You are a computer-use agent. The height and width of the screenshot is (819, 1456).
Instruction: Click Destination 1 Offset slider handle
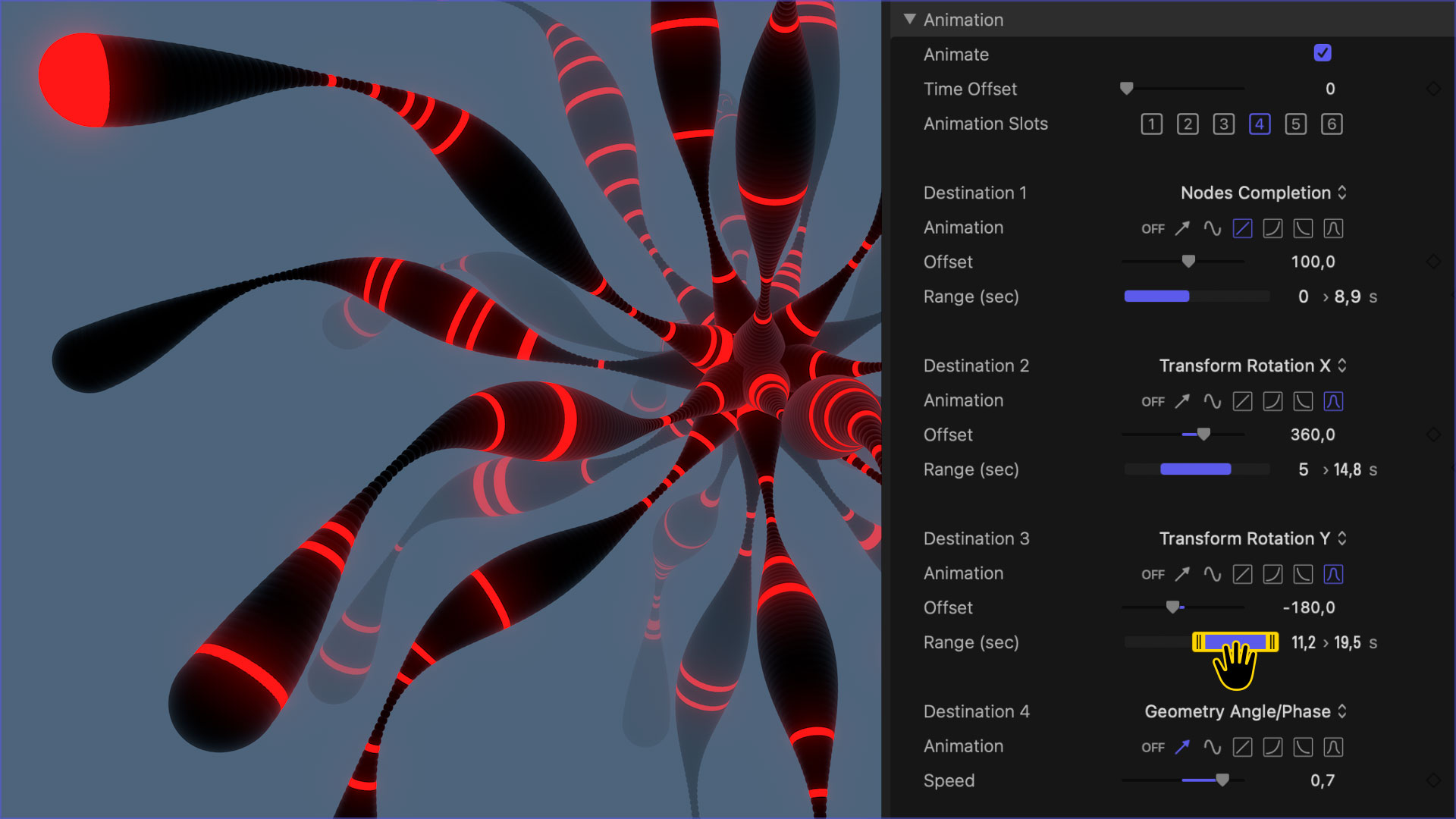[1188, 262]
